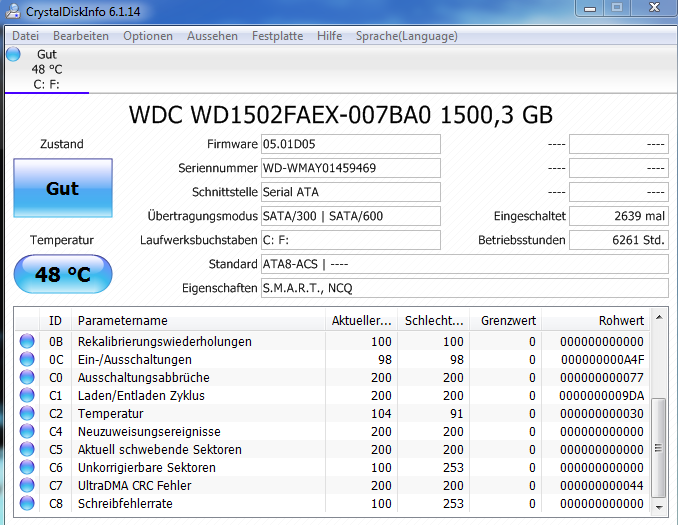Select the C: F: disk tab
This screenshot has height=525, width=678.
[x=47, y=69]
